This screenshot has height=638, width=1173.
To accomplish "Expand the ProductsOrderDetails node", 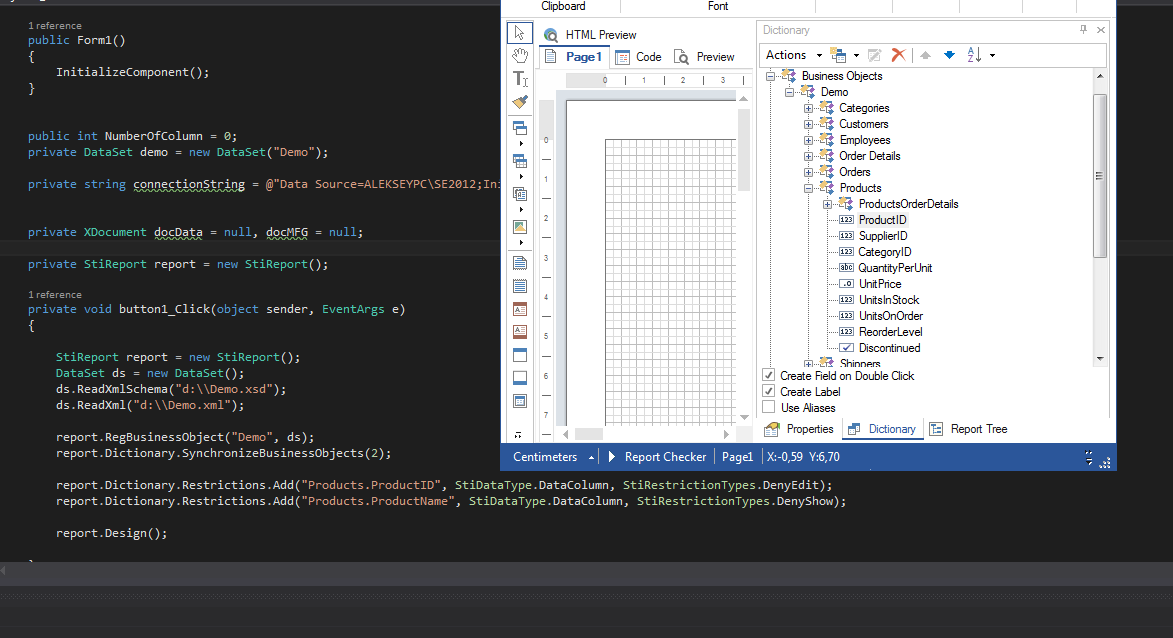I will 827,204.
